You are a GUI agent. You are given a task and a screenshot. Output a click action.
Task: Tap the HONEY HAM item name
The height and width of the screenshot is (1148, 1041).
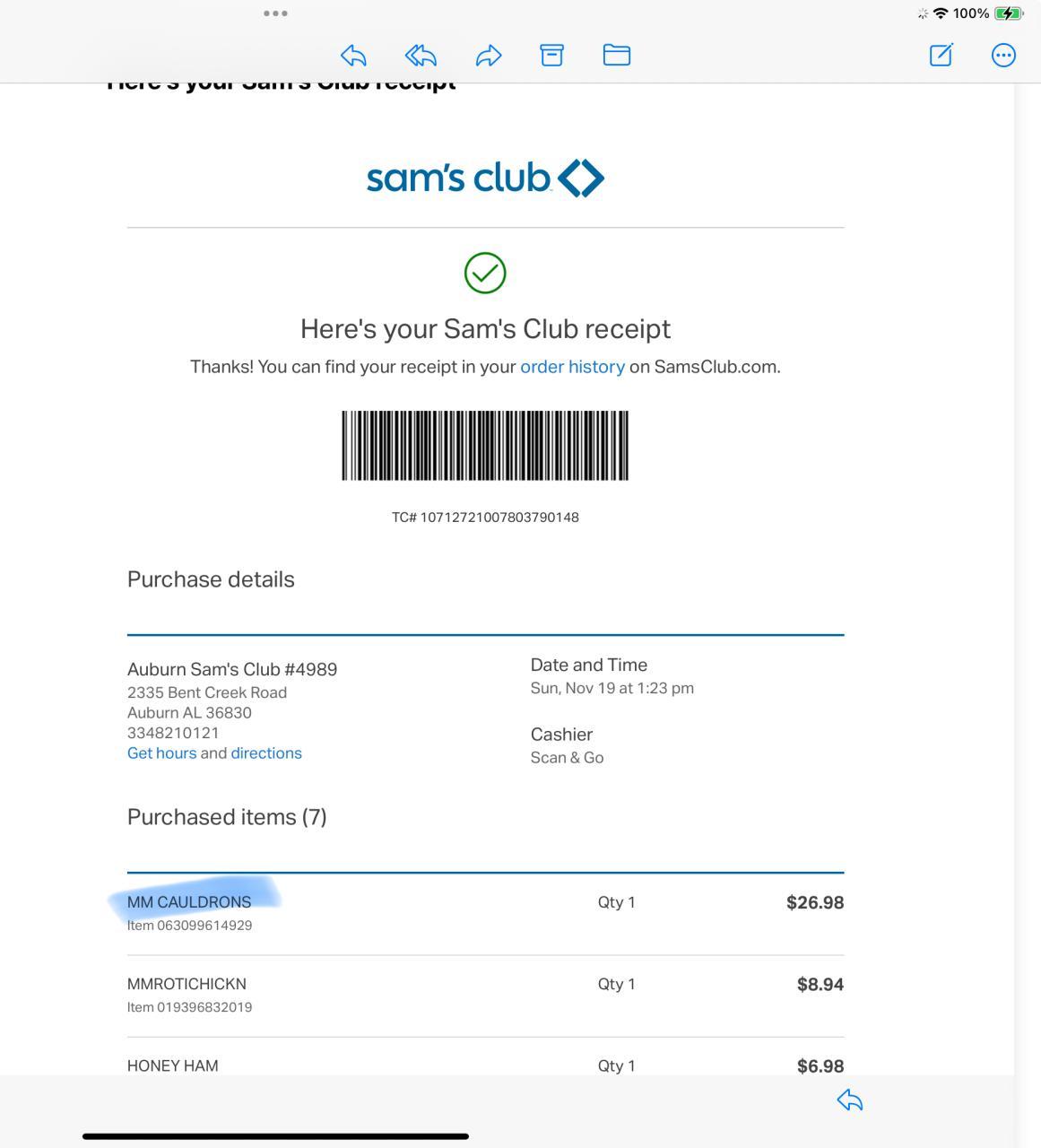(x=173, y=1065)
